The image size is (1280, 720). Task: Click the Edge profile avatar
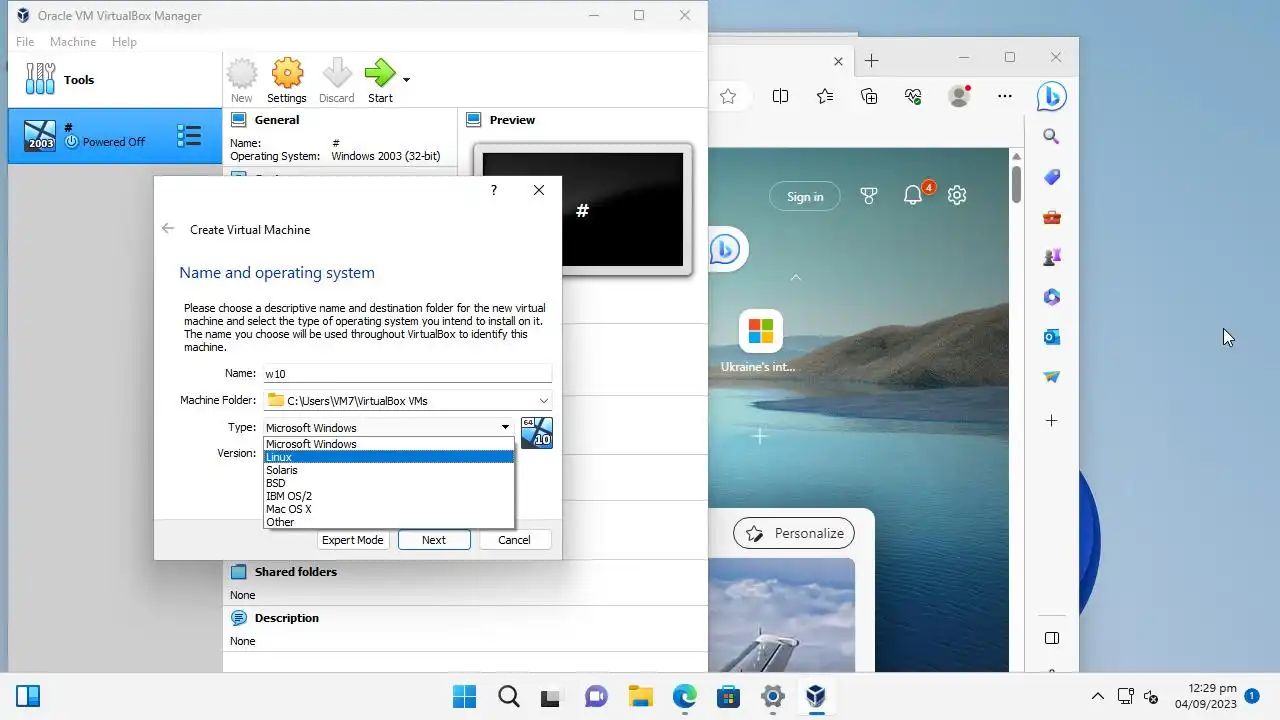click(959, 96)
